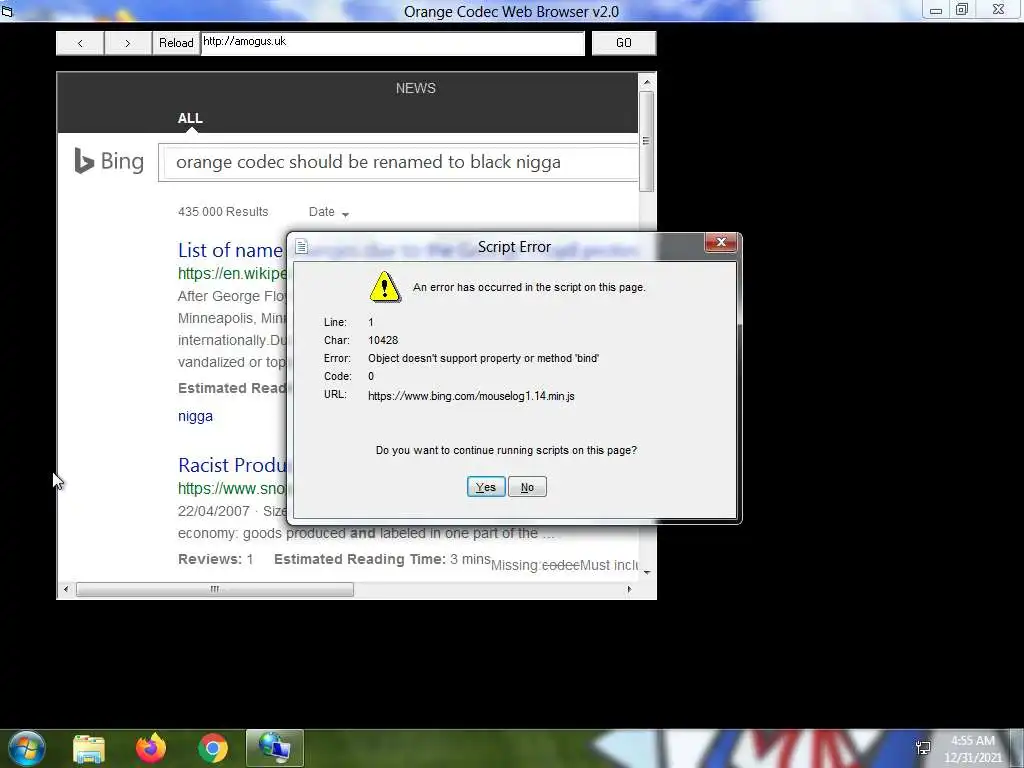Click No in the Script Error dialog

[x=527, y=487]
